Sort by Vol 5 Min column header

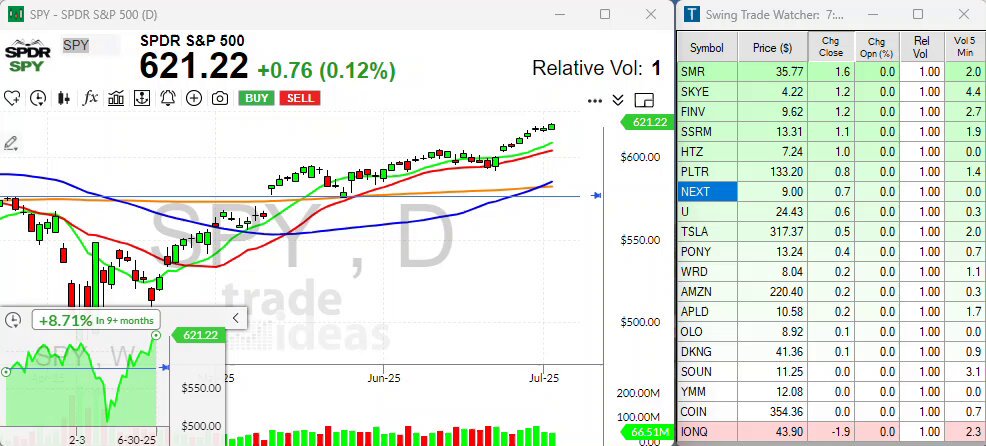click(x=964, y=48)
